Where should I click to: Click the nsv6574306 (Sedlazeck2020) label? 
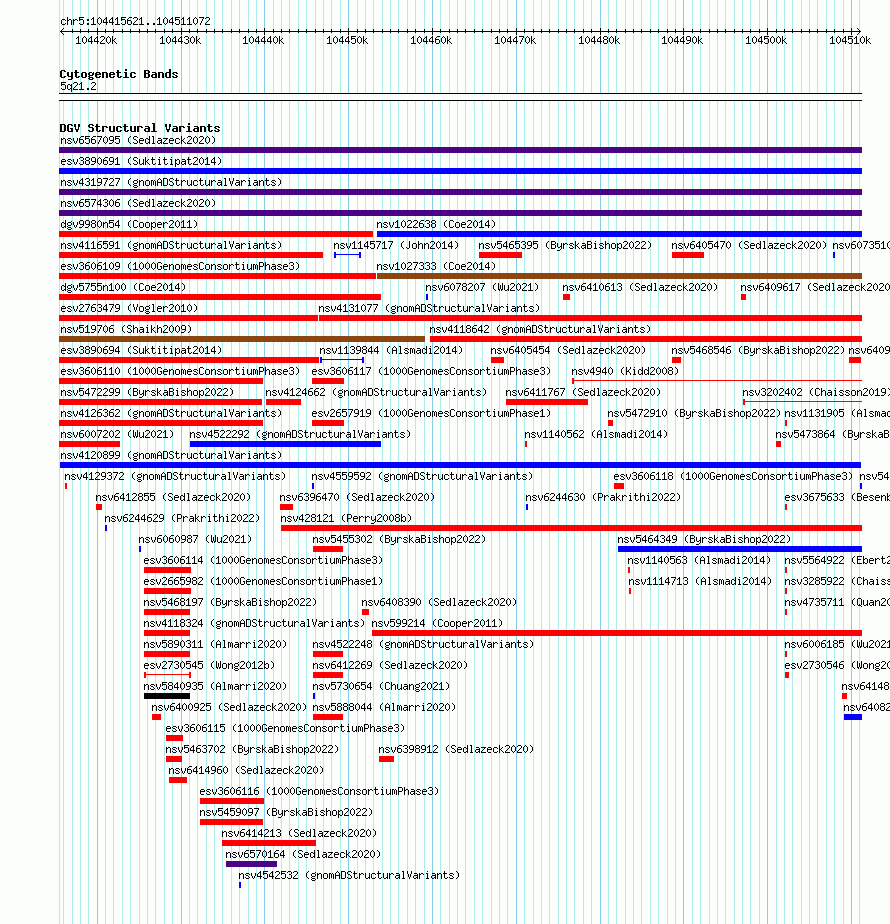pyautogui.click(x=138, y=203)
